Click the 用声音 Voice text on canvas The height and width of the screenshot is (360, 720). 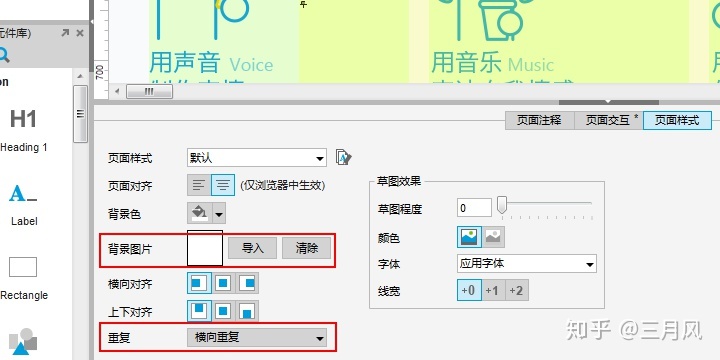(x=211, y=63)
